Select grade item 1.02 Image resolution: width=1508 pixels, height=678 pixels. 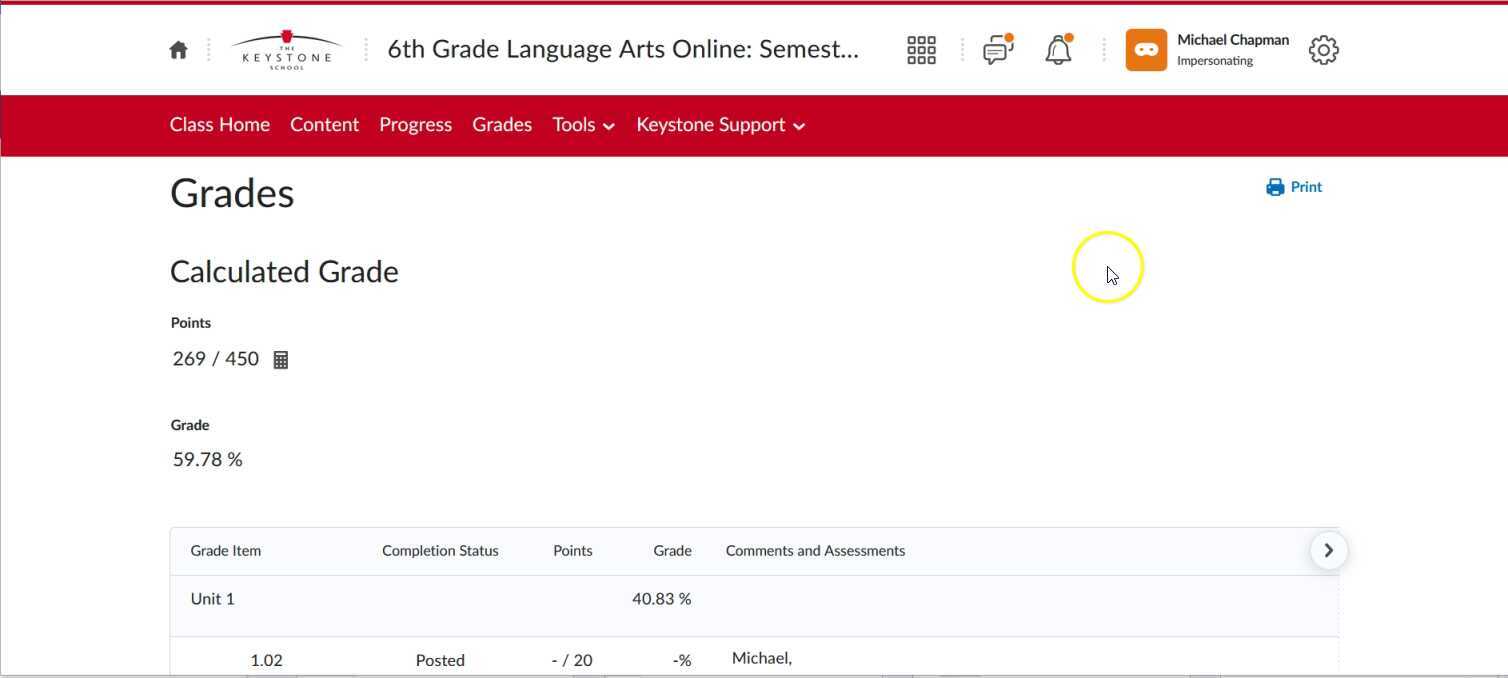pos(266,659)
